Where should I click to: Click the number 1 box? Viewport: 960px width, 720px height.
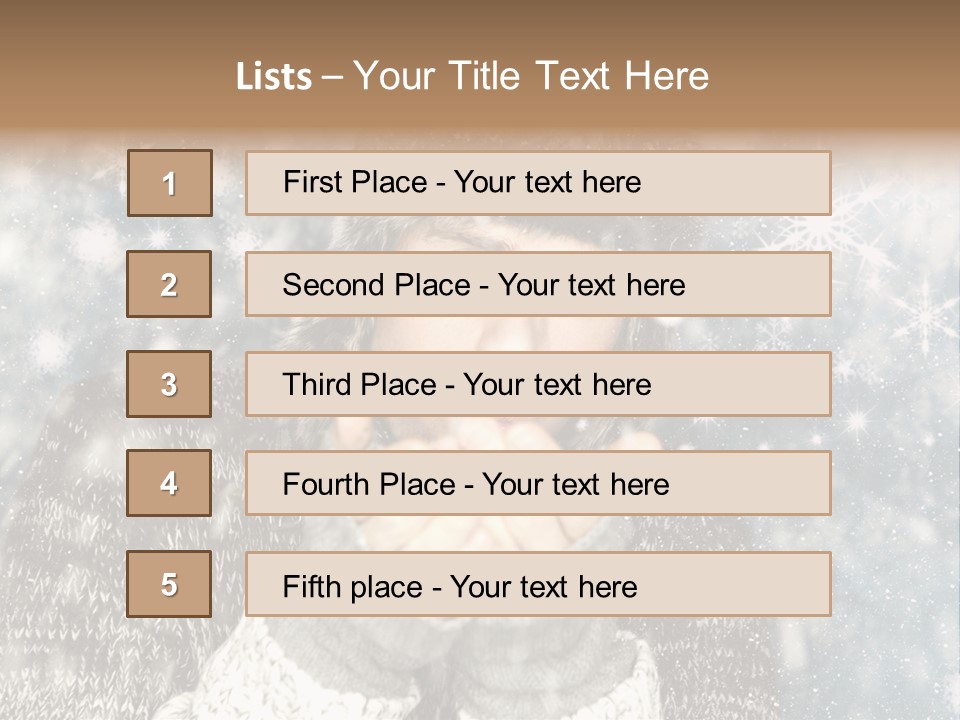click(x=169, y=183)
